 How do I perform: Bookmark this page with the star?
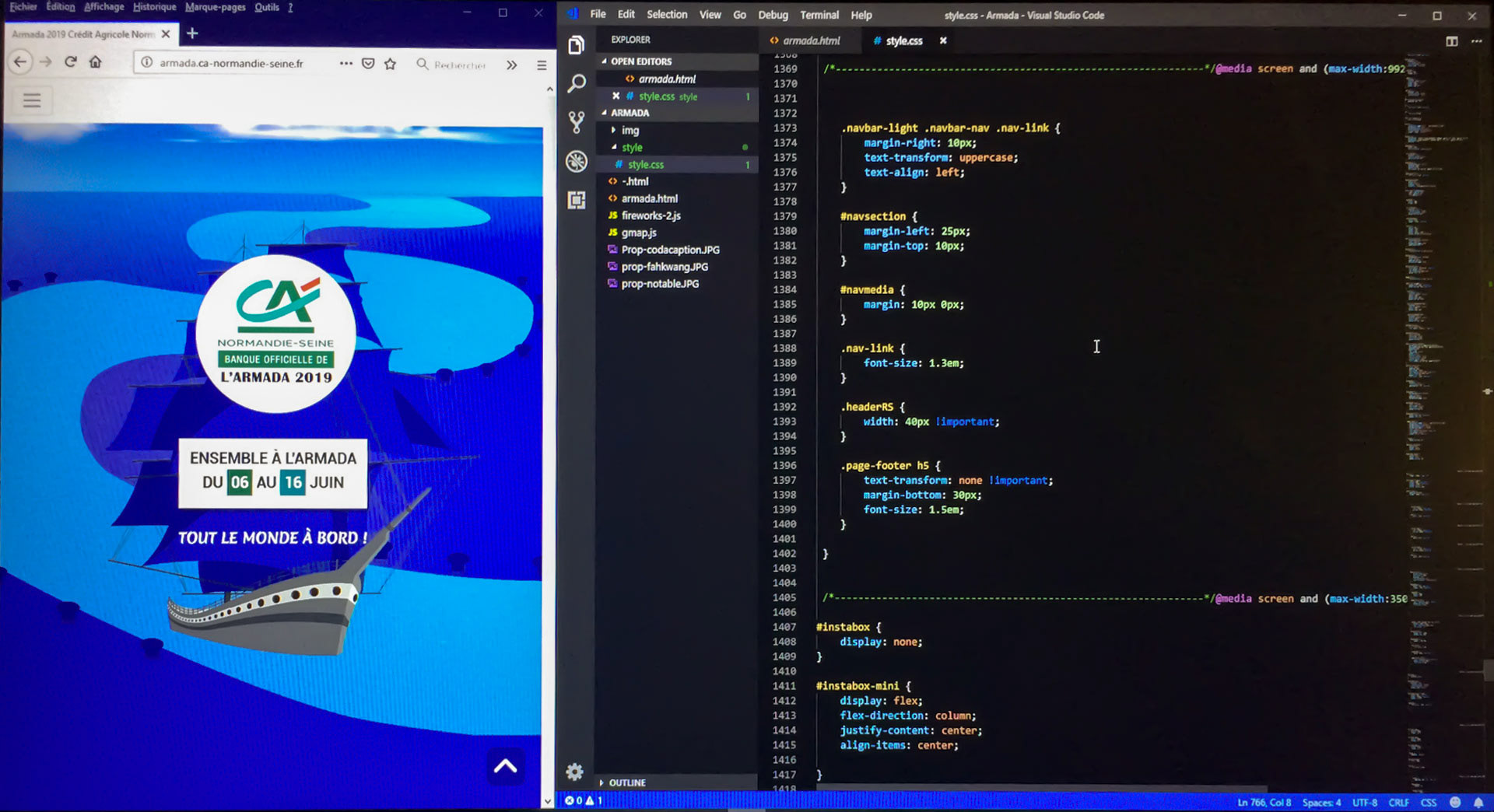click(390, 63)
